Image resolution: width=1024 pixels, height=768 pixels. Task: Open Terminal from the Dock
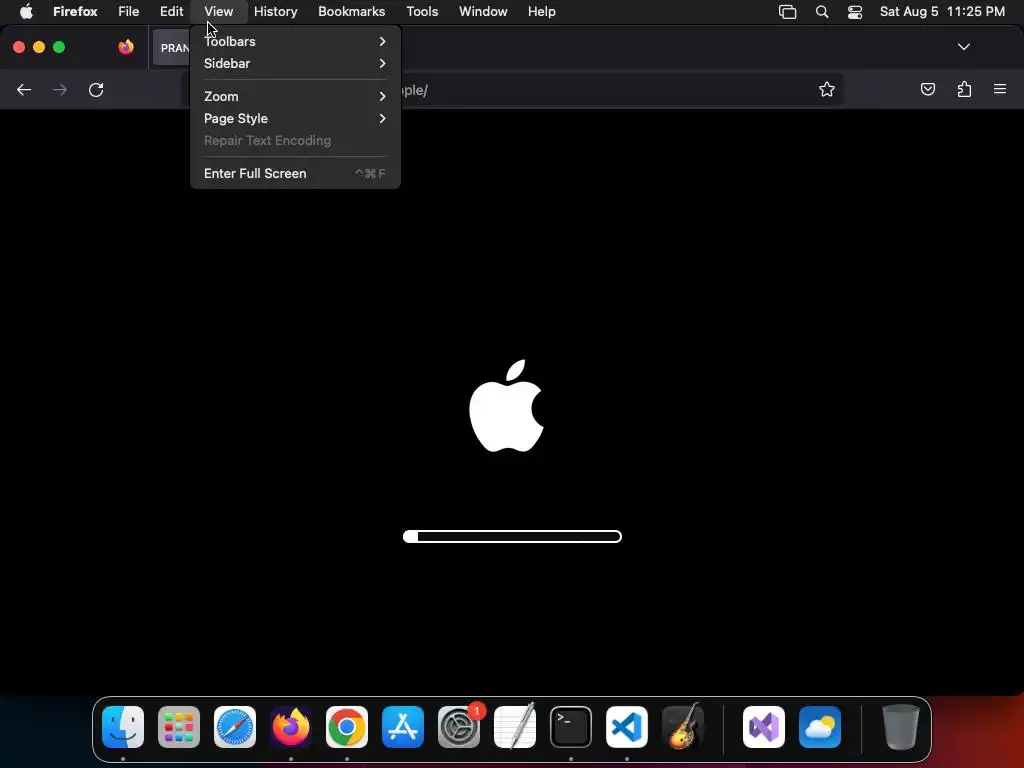point(571,727)
